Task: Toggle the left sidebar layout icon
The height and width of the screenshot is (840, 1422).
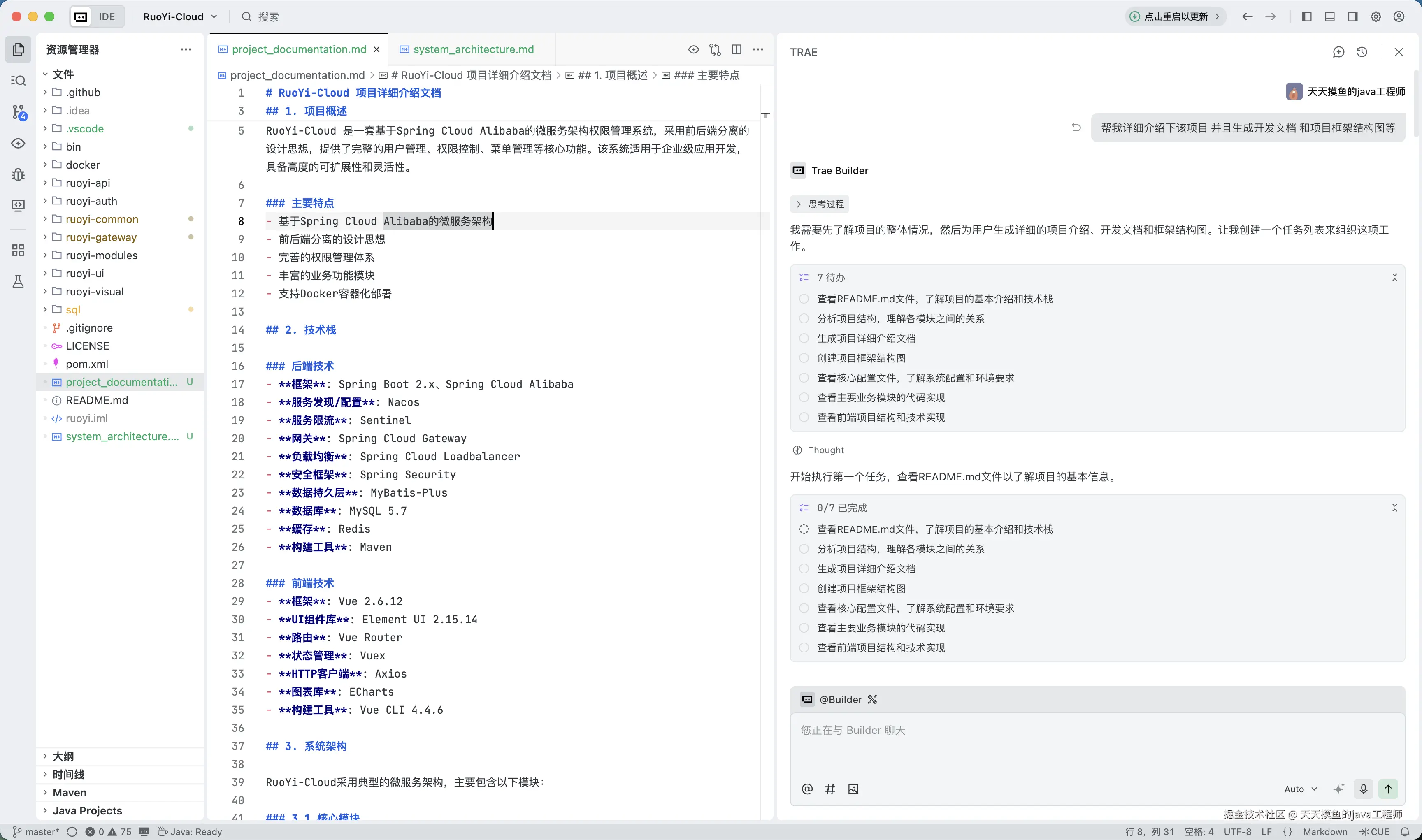Action: 1306,16
